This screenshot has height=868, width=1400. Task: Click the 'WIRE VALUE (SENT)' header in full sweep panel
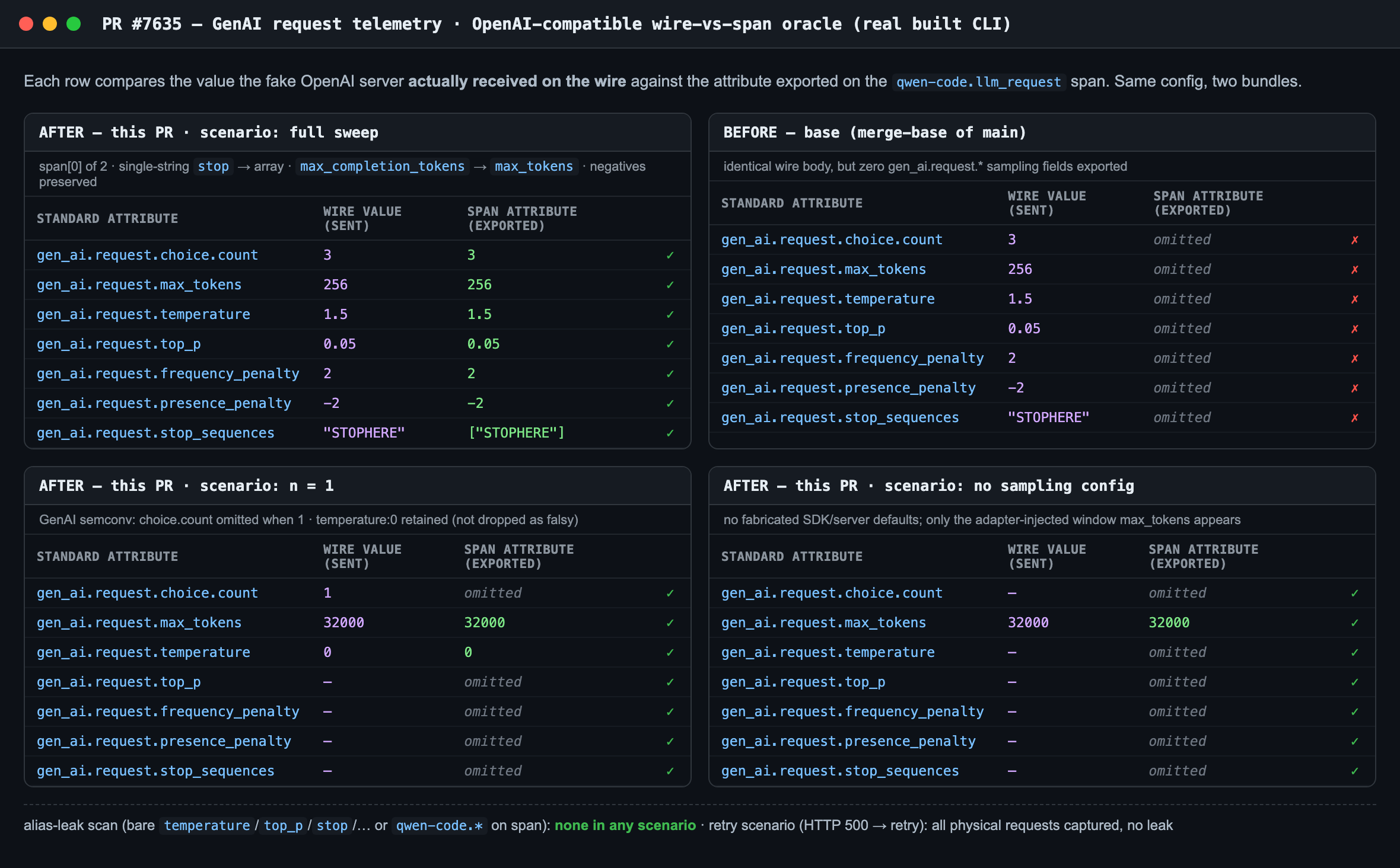pos(362,219)
